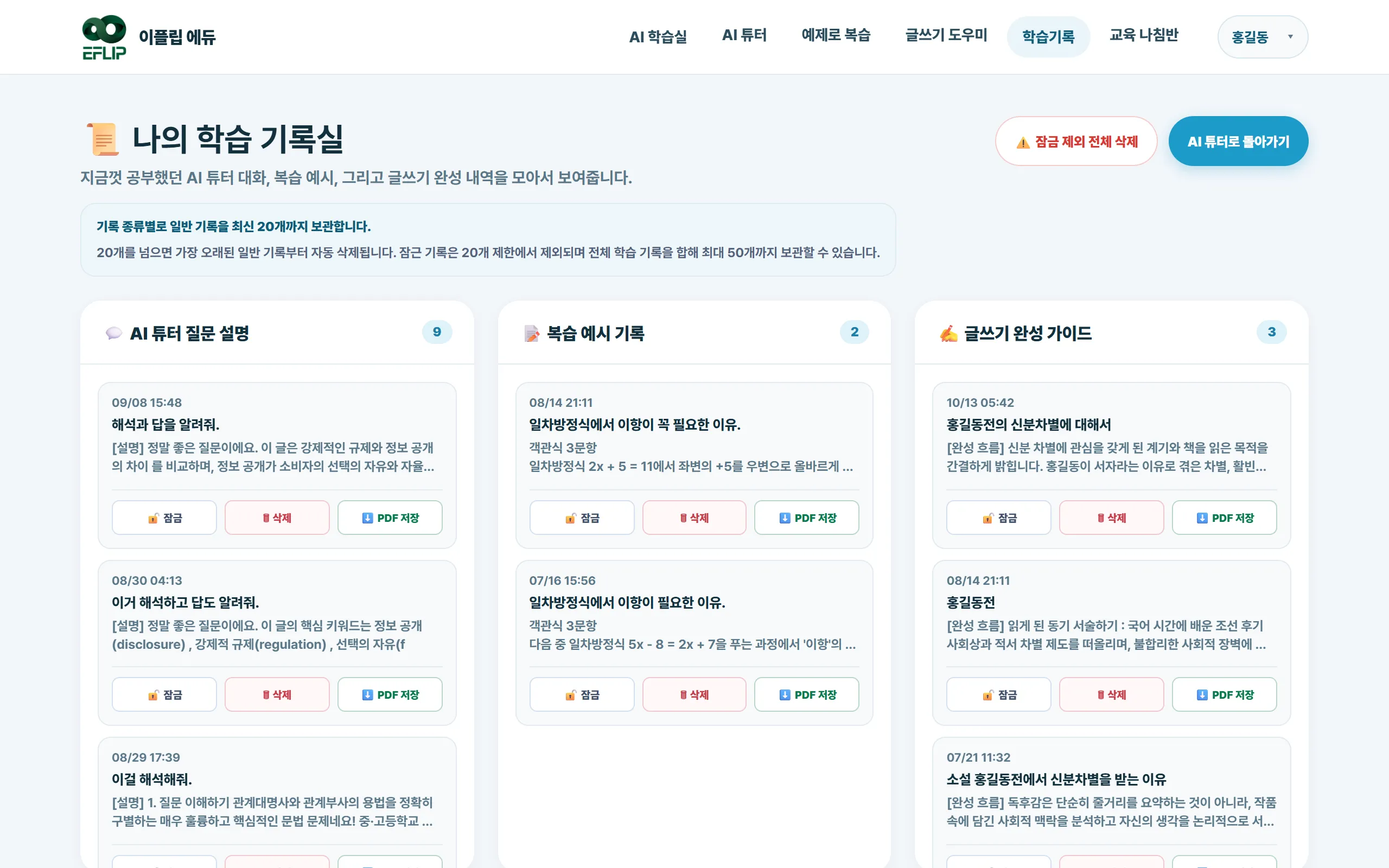Click the memo icon by 복습 예시 기록
Image resolution: width=1389 pixels, height=868 pixels.
[532, 333]
